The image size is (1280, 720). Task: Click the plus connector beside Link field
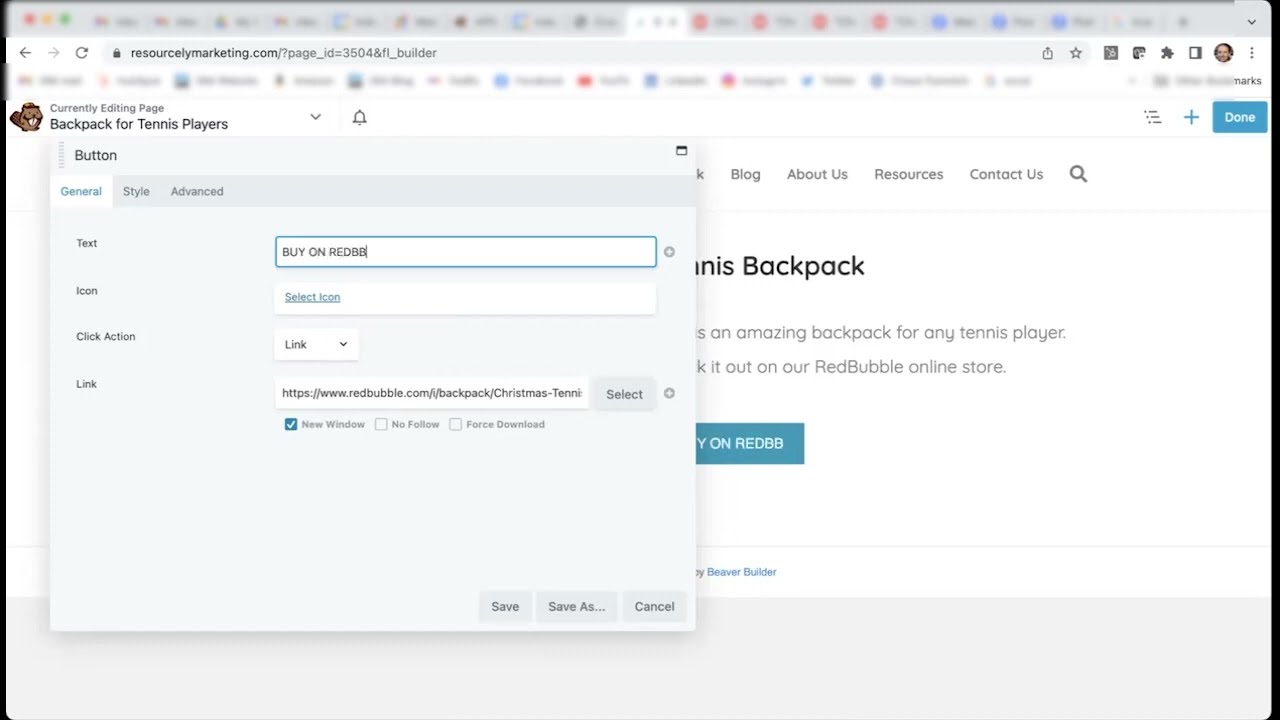(x=669, y=393)
